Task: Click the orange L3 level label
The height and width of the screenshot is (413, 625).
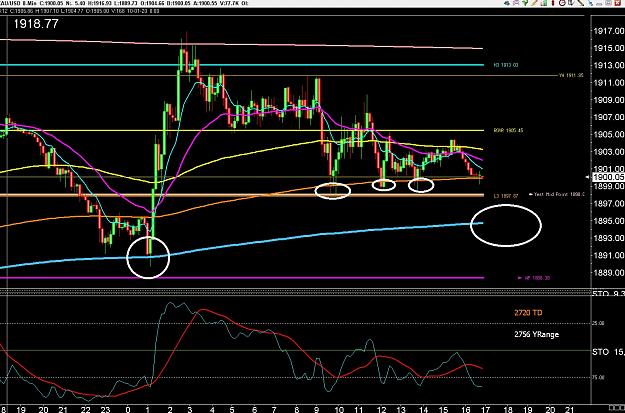Action: coord(506,196)
